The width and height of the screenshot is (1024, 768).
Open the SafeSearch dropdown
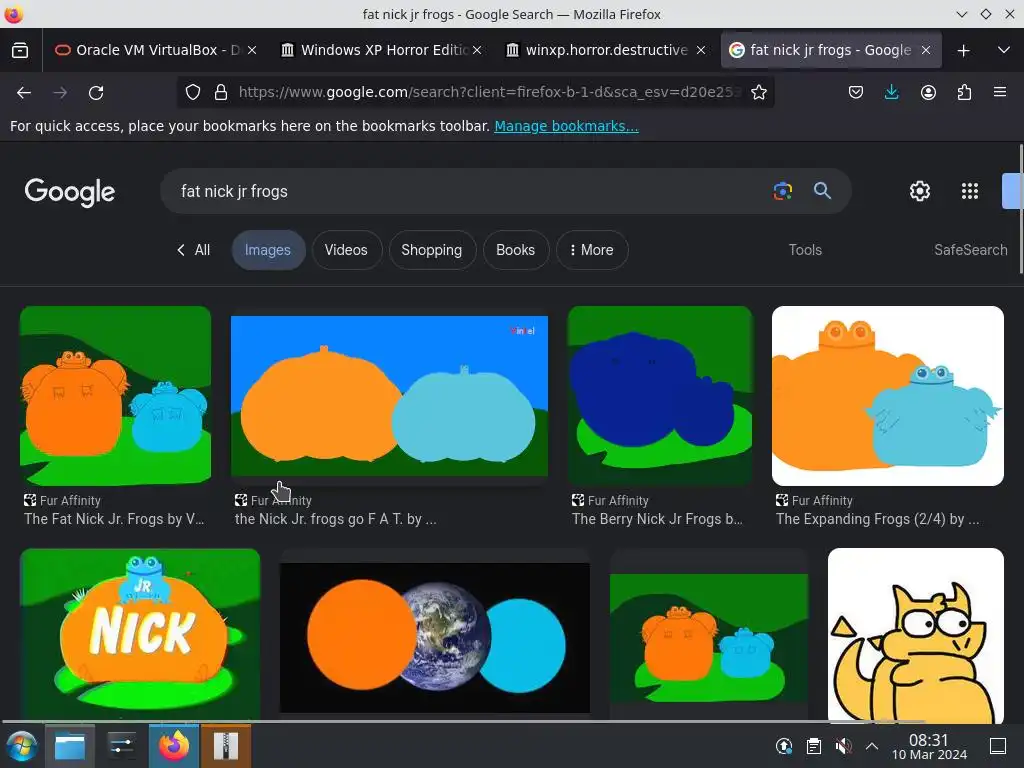[970, 250]
